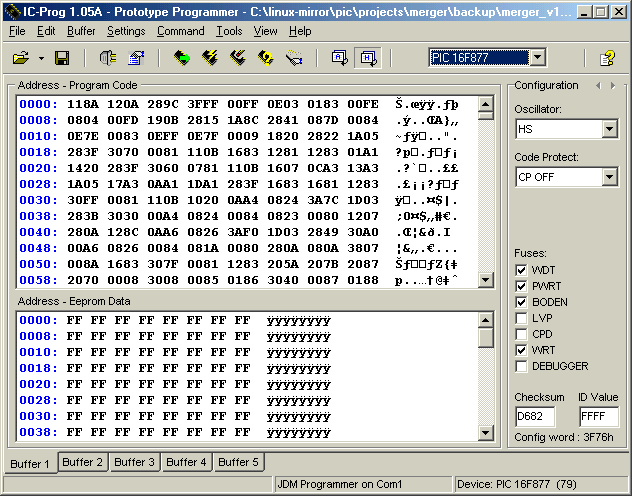This screenshot has width=632, height=496.
Task: Open Hardware settings from toolbar icon
Action: click(107, 59)
